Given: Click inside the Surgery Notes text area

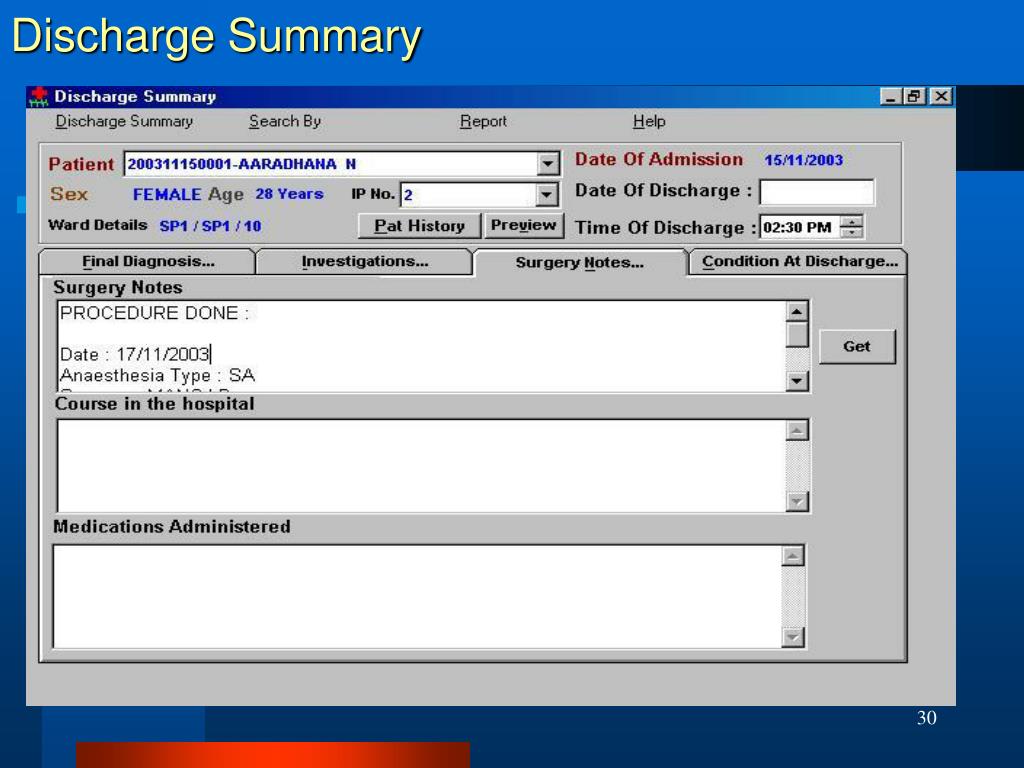Looking at the screenshot, I should 422,346.
